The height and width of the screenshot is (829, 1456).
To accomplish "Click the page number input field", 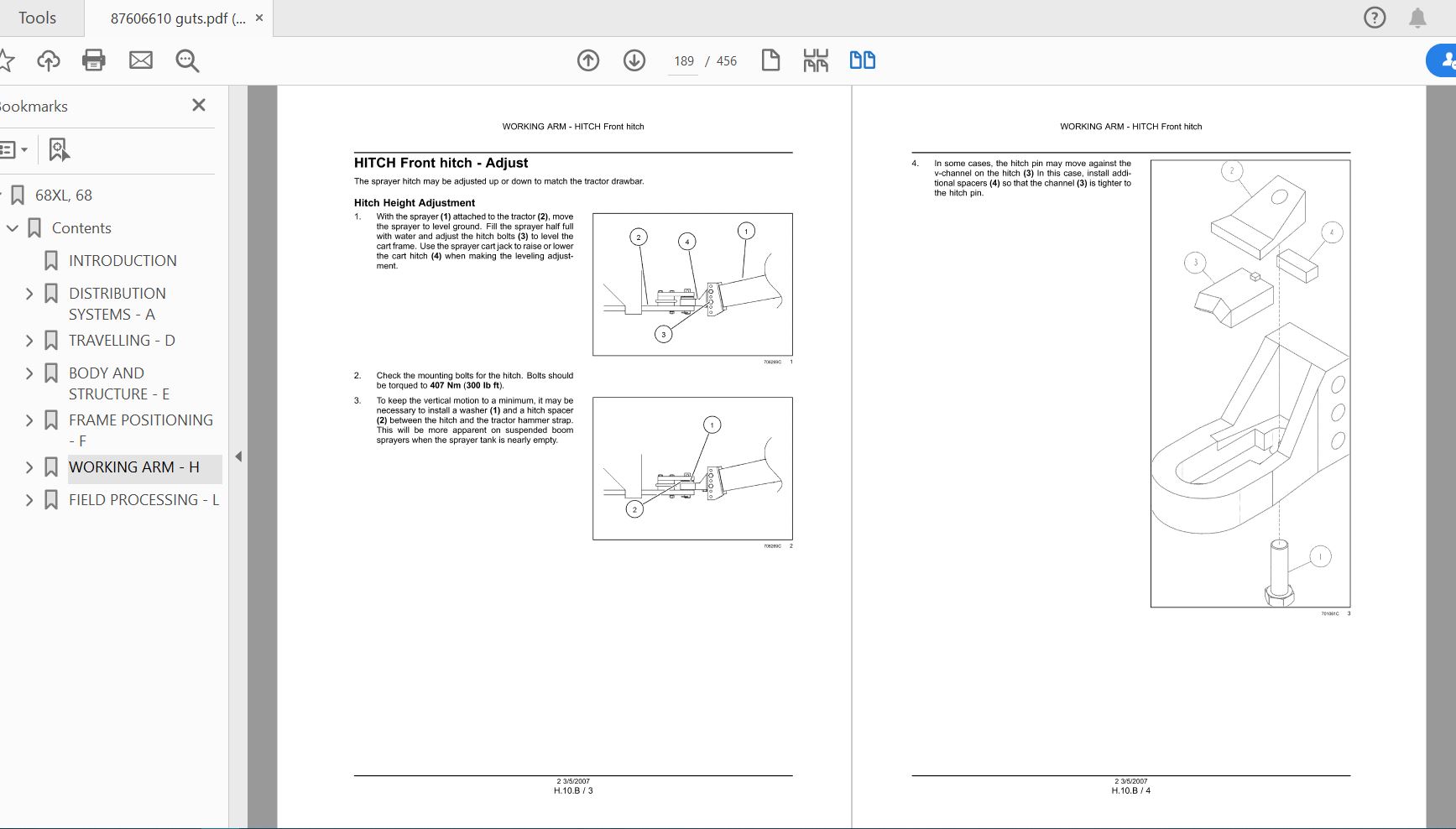I will [683, 61].
